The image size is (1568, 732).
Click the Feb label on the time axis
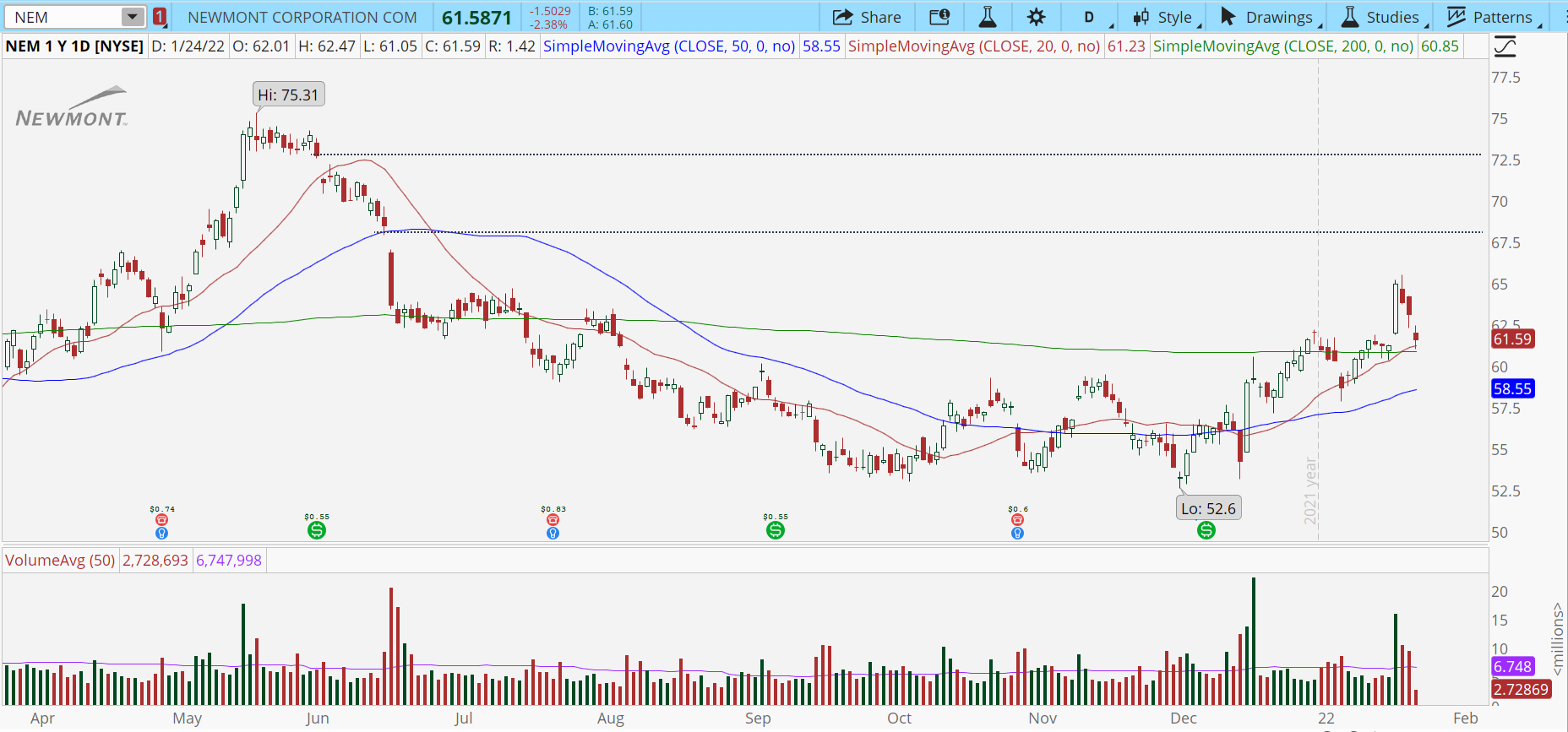pos(1466,718)
